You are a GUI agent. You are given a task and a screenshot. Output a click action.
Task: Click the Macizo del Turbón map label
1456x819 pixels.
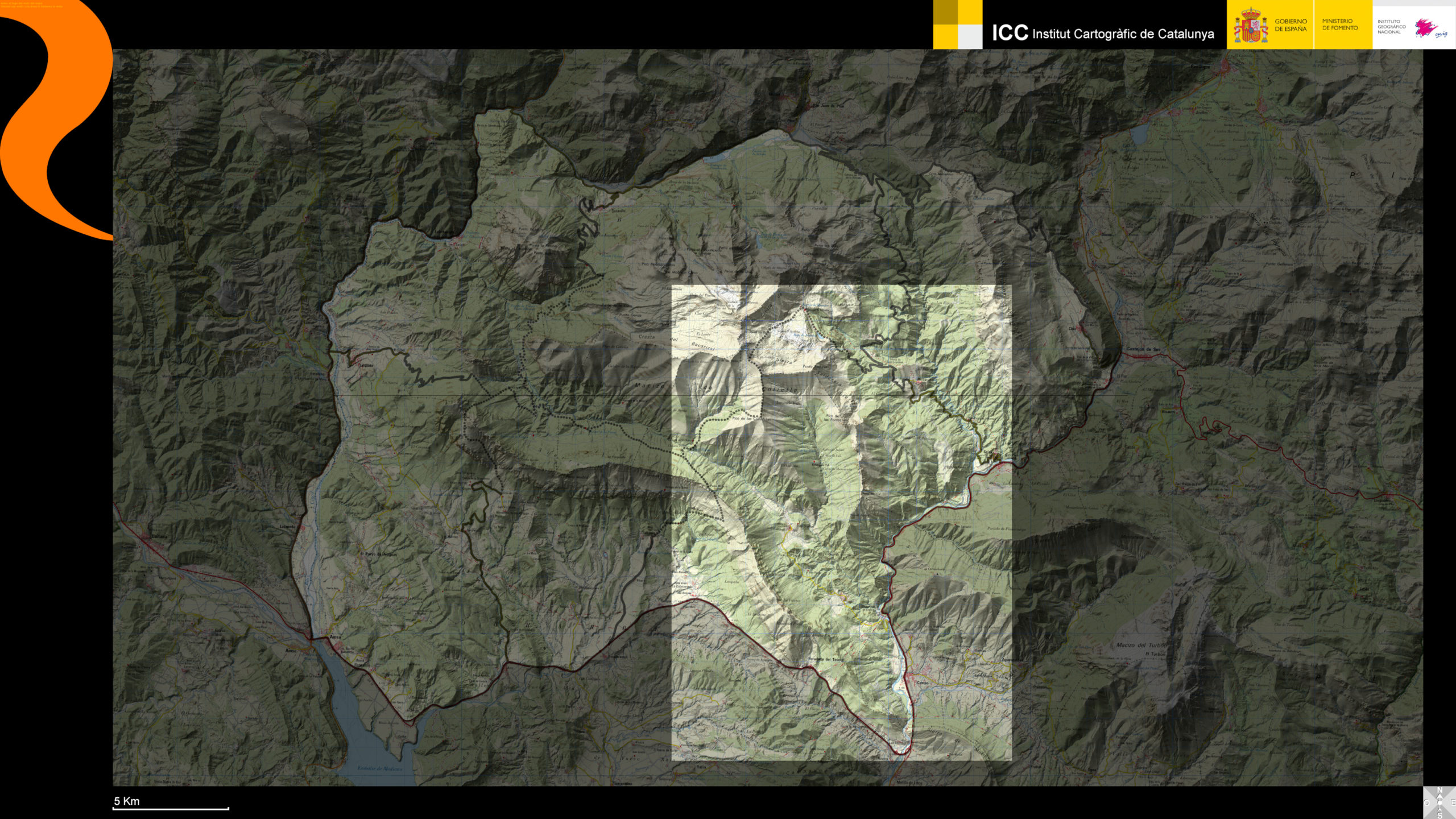point(1140,645)
